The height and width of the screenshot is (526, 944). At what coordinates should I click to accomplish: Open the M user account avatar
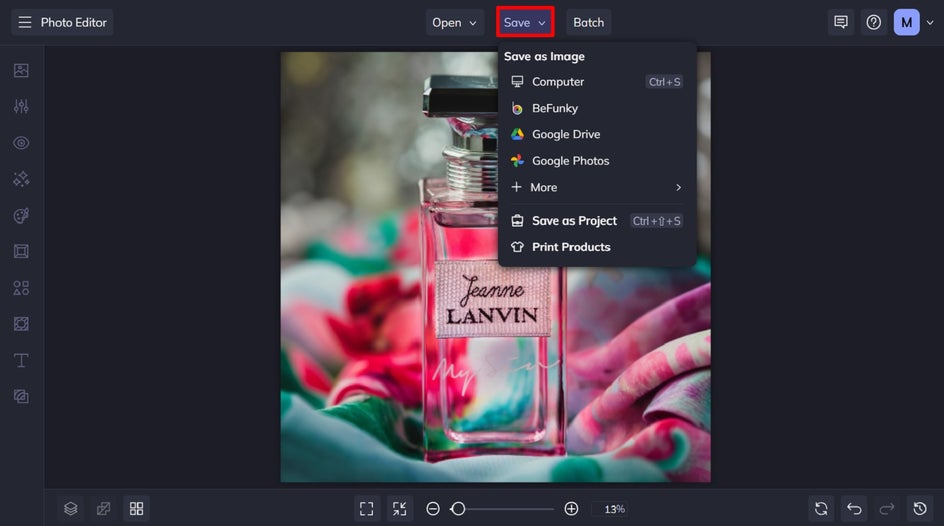(907, 22)
